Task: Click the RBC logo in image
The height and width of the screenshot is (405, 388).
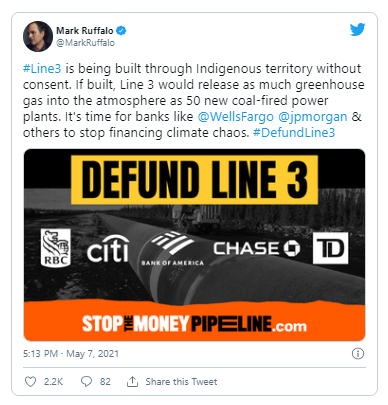Action: [56, 247]
